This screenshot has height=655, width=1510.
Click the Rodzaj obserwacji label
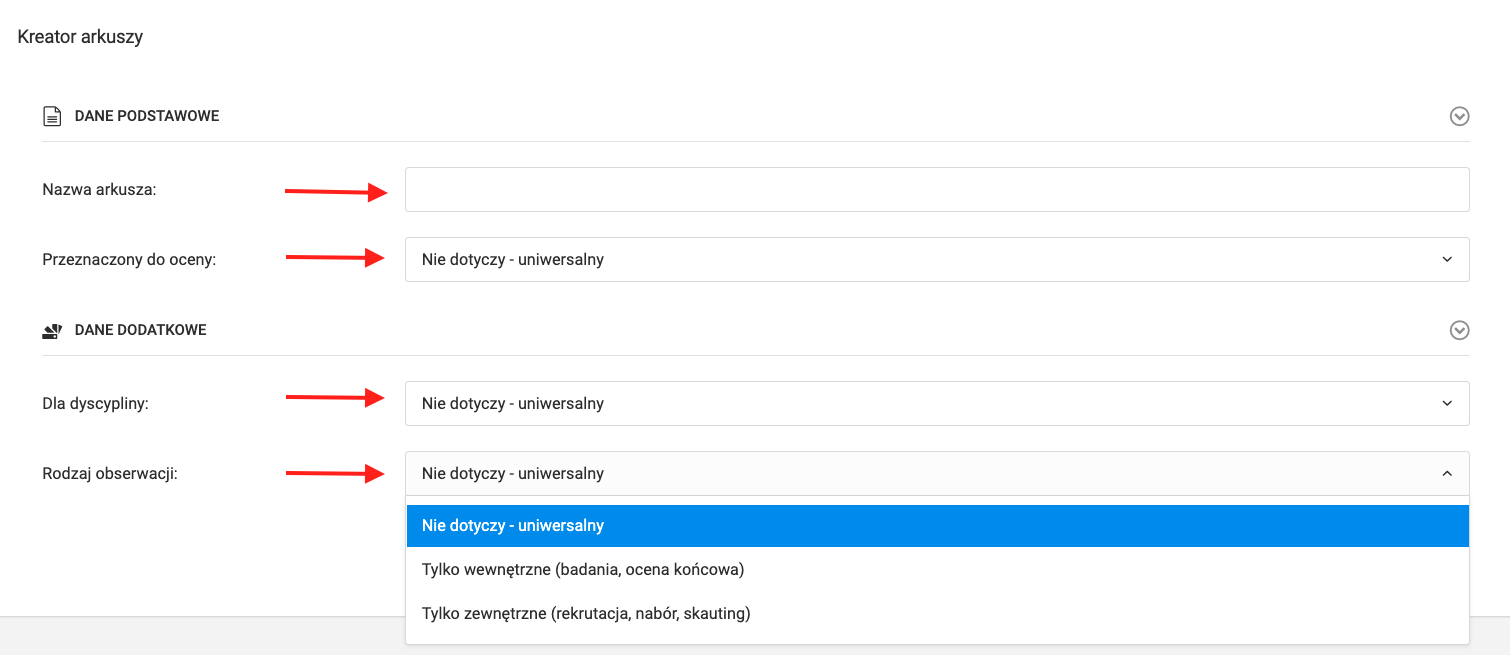[x=110, y=473]
